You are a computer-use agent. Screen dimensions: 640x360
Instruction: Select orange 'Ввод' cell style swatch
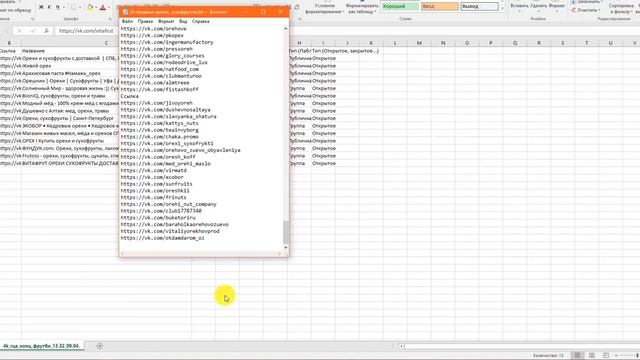[440, 7]
